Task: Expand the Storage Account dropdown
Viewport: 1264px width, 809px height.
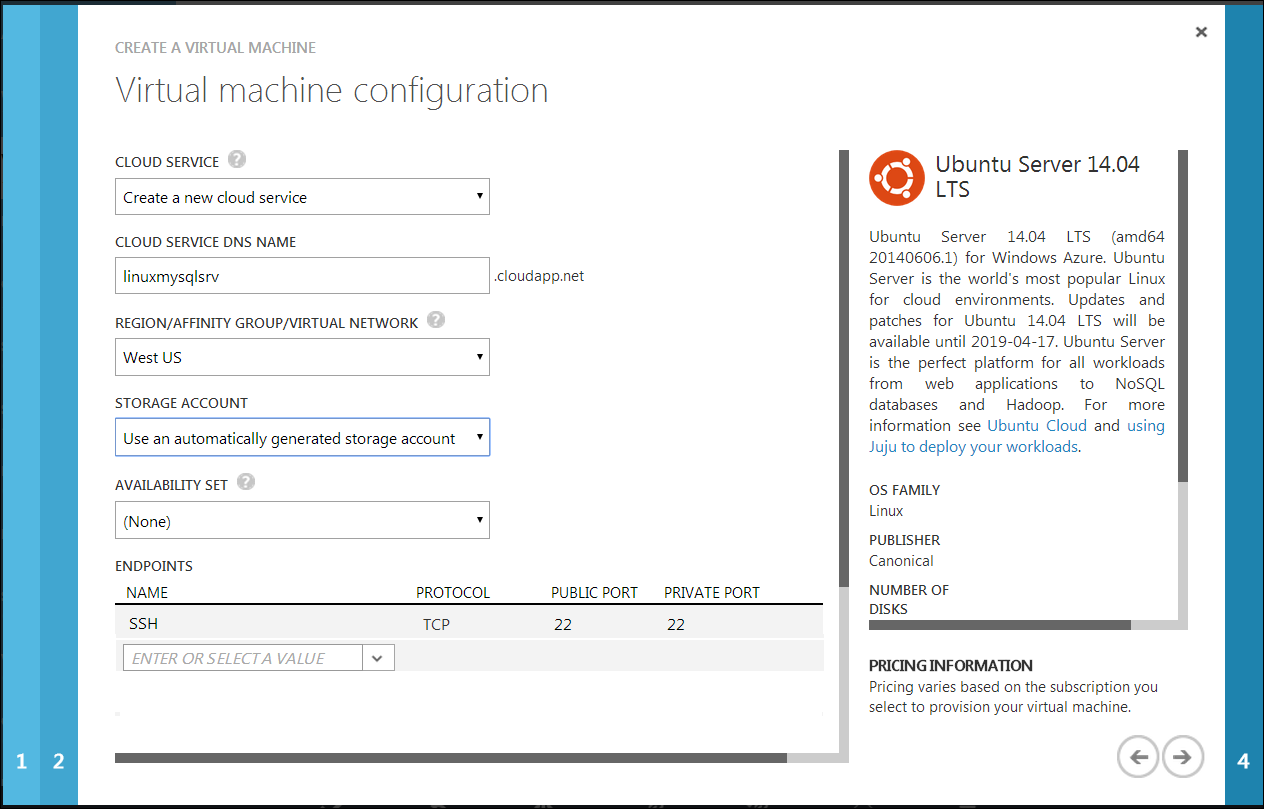Action: (302, 438)
